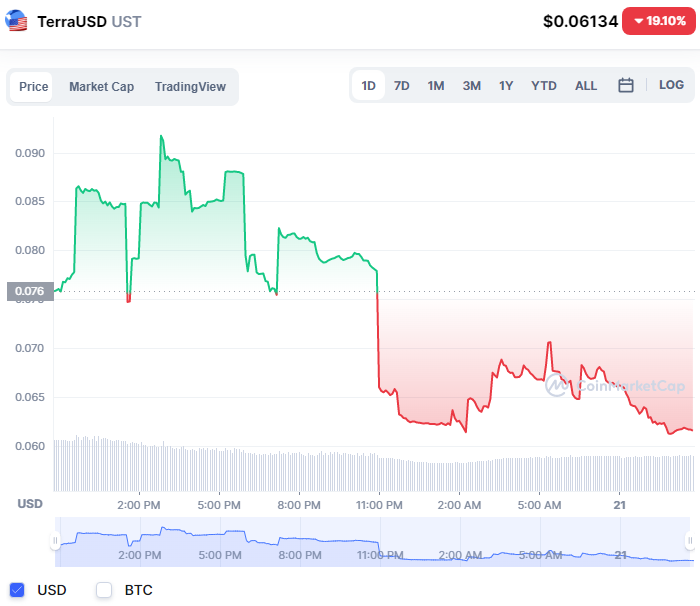Choose the 1M time range
The width and height of the screenshot is (700, 606).
coord(436,86)
